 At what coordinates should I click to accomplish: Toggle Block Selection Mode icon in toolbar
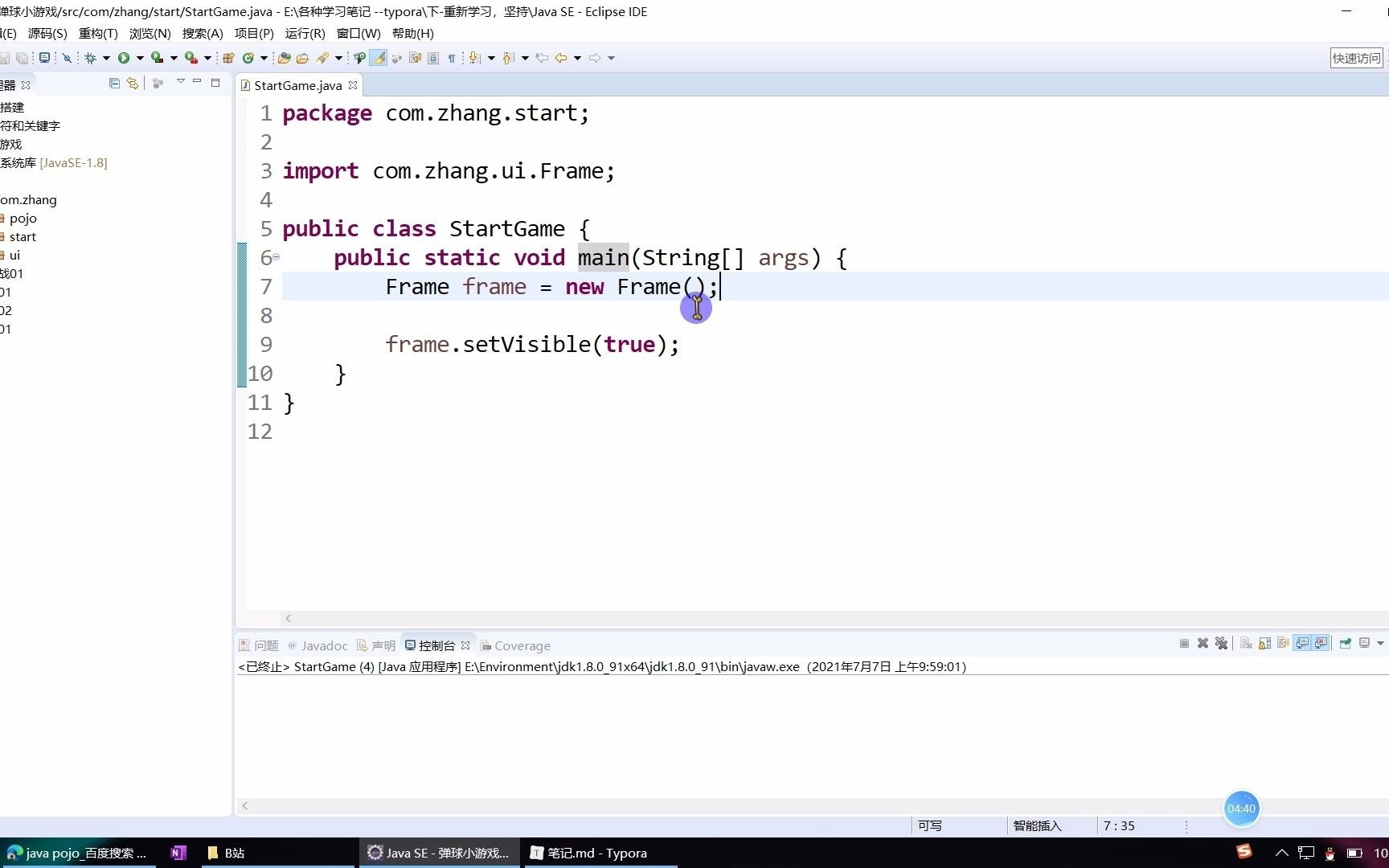[x=433, y=58]
